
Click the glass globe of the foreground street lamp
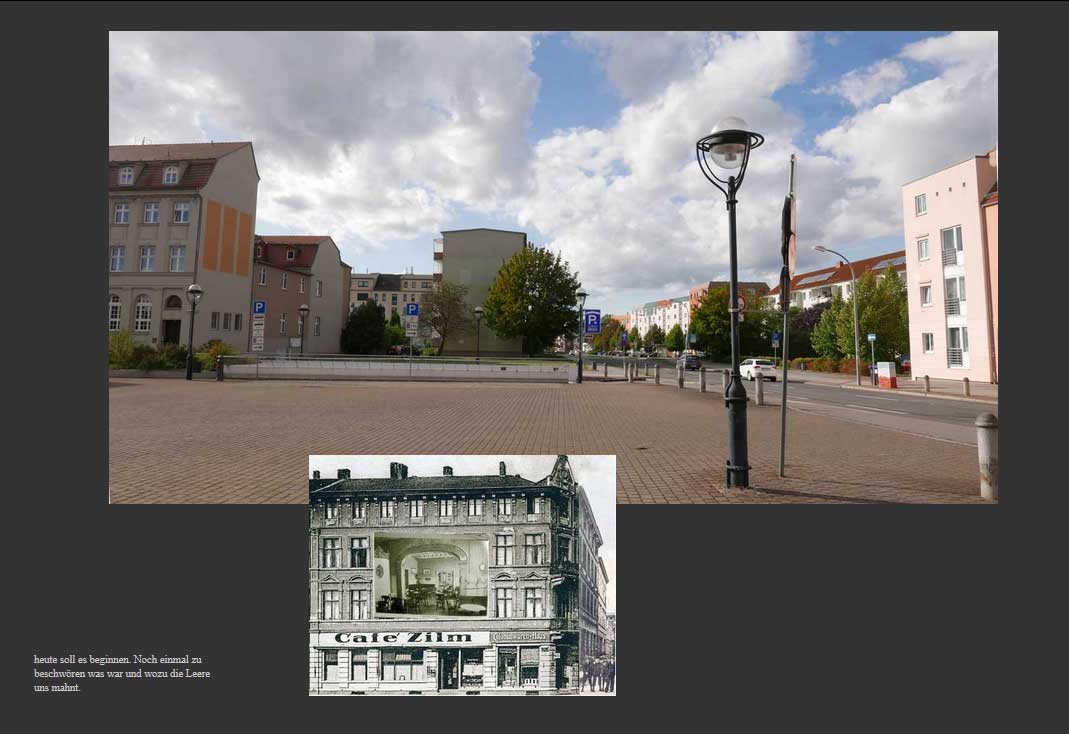pos(729,142)
